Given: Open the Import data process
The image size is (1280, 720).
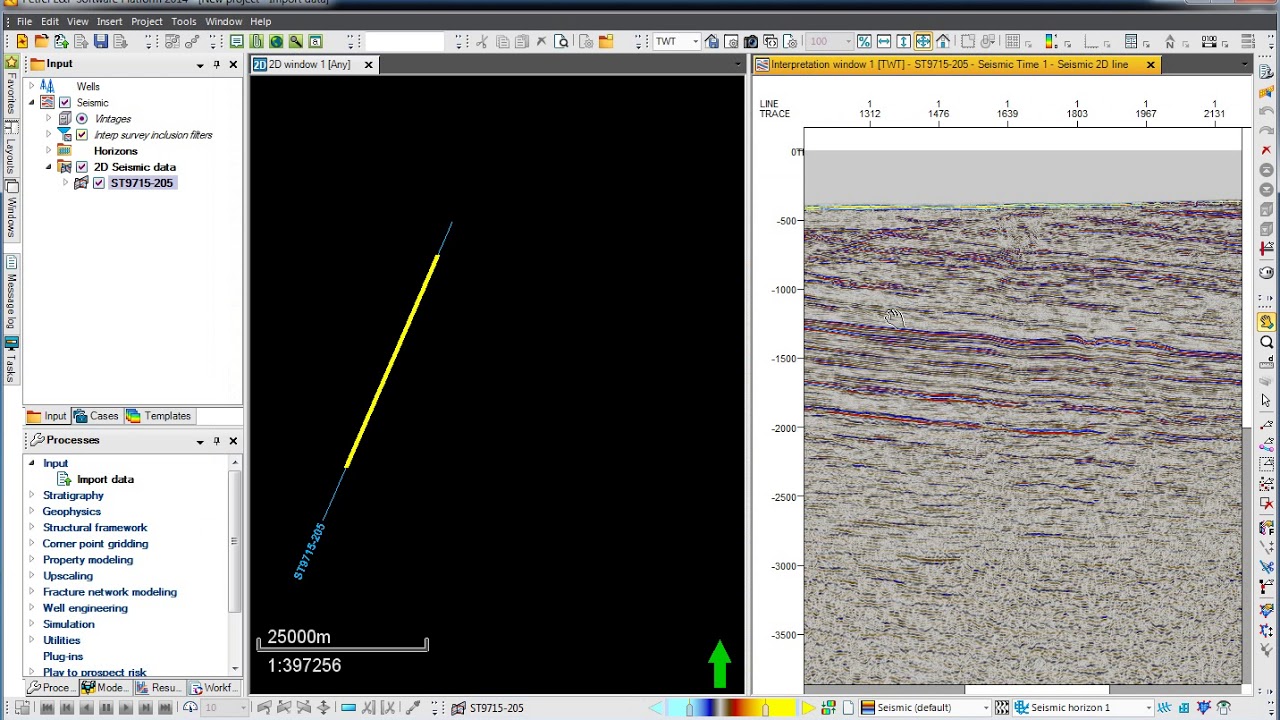Looking at the screenshot, I should click(105, 479).
